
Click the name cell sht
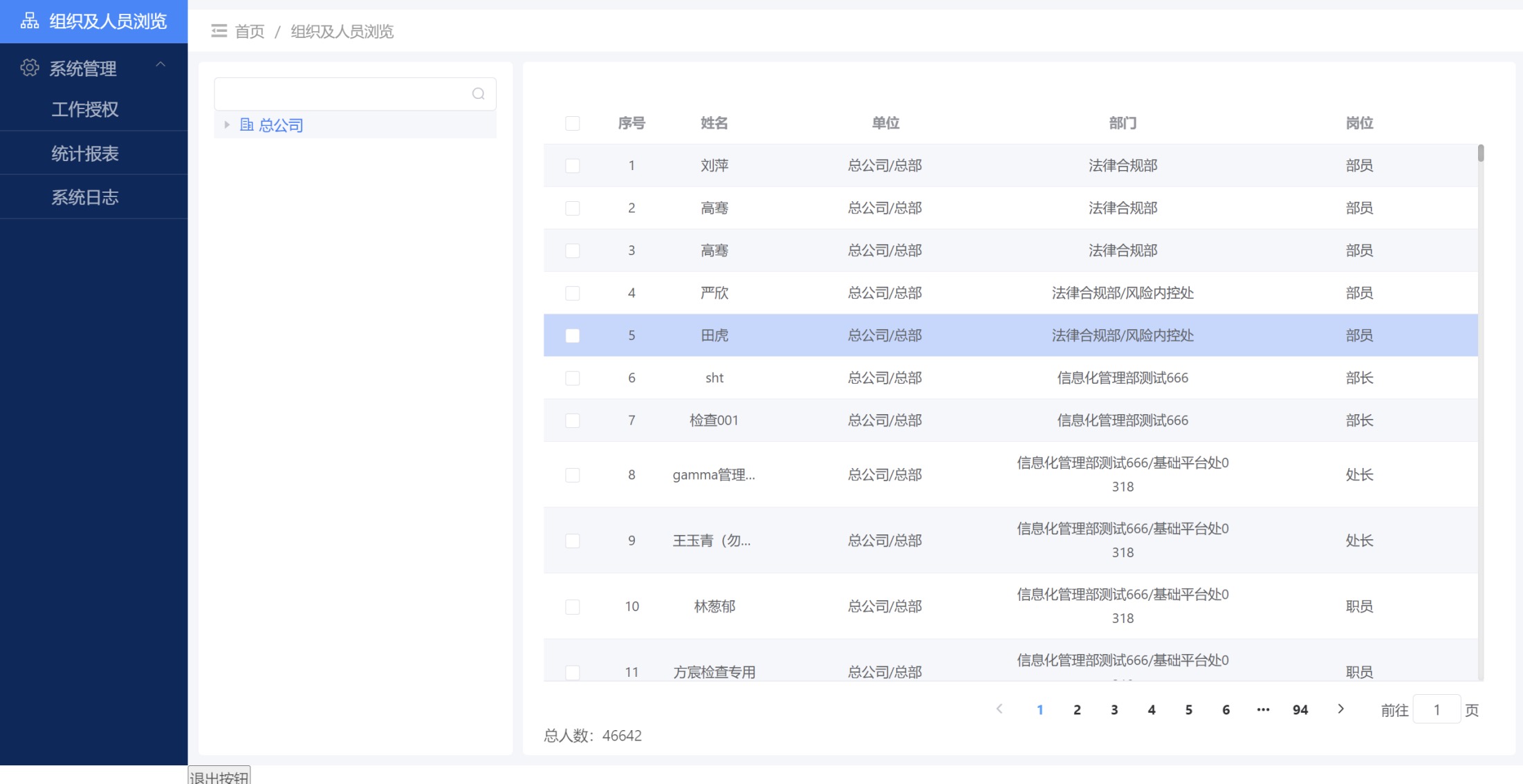[714, 377]
